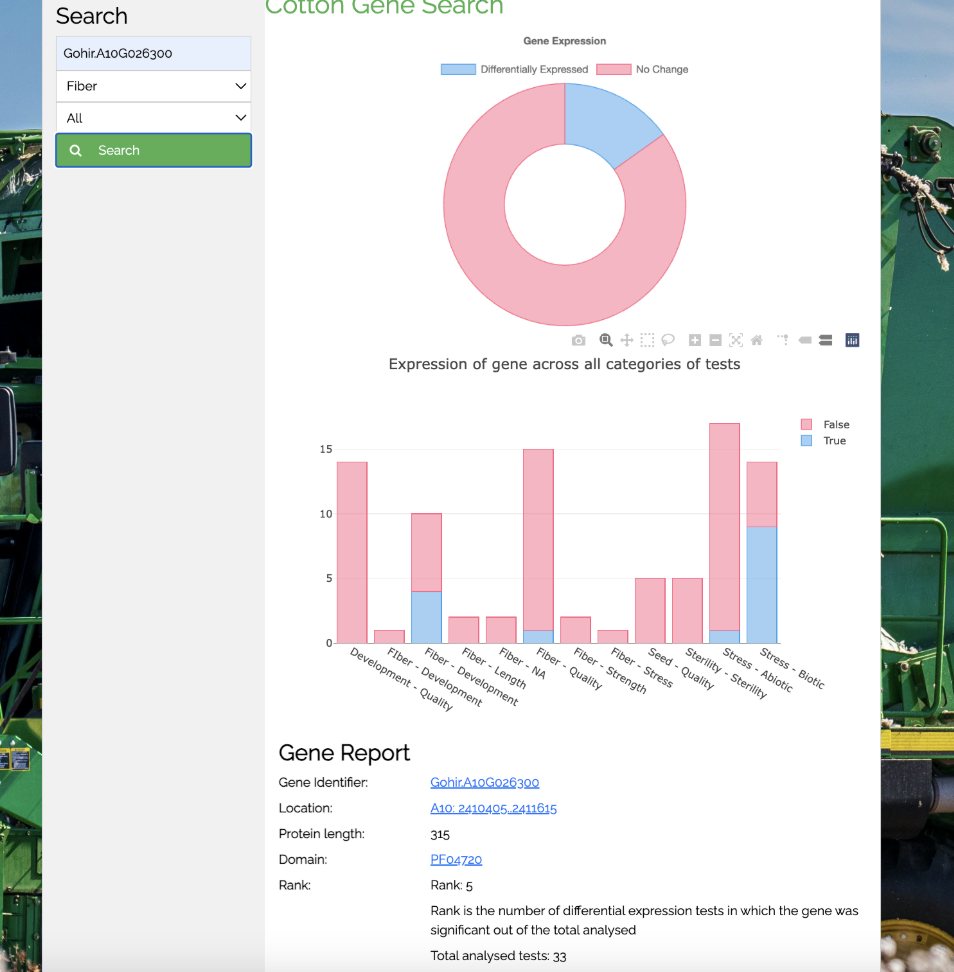Compare data on hover icon
This screenshot has height=972, width=954.
pos(825,340)
